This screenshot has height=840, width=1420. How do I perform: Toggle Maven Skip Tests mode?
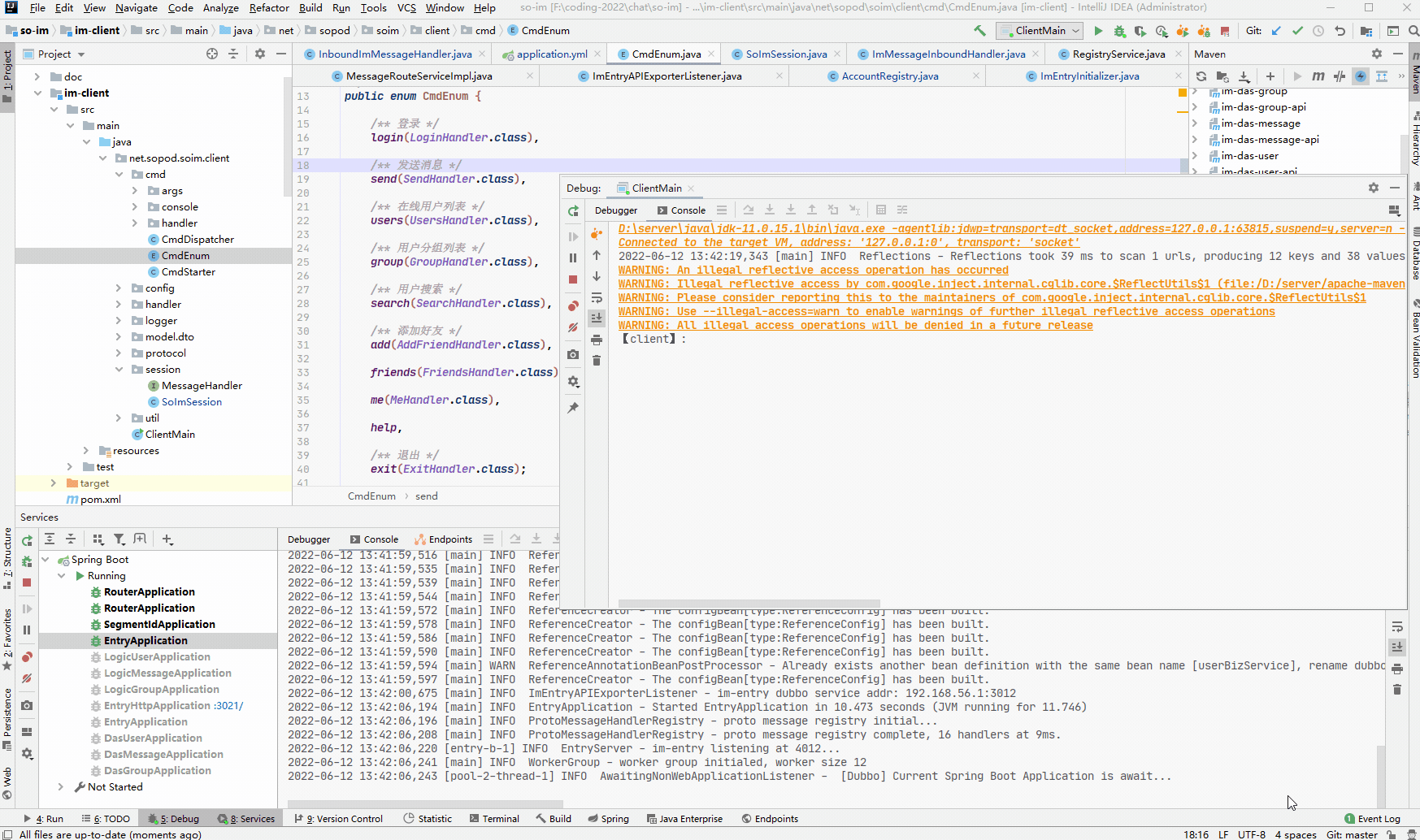coord(1361,76)
